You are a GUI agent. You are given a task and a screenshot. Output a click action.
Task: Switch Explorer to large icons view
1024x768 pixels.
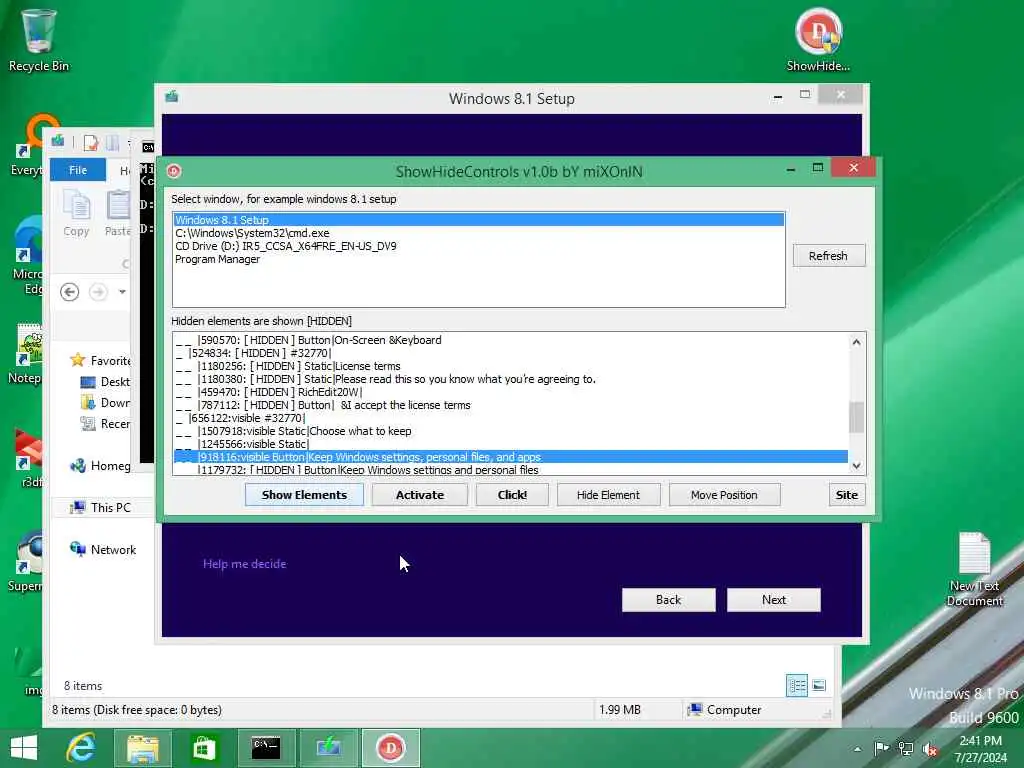pyautogui.click(x=819, y=686)
